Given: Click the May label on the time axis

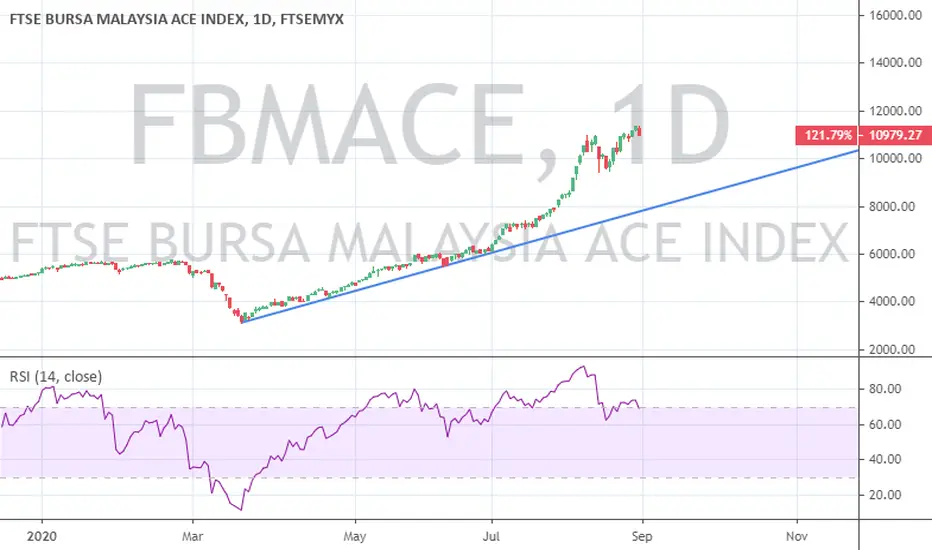Looking at the screenshot, I should coord(355,536).
